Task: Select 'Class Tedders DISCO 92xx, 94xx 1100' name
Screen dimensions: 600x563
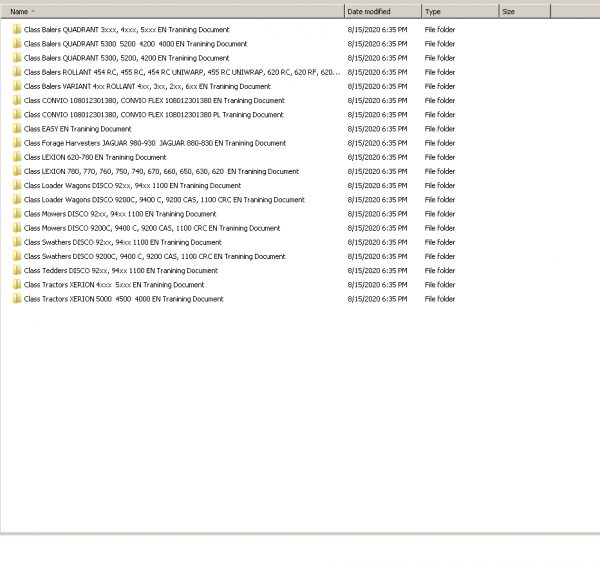Action: (121, 270)
